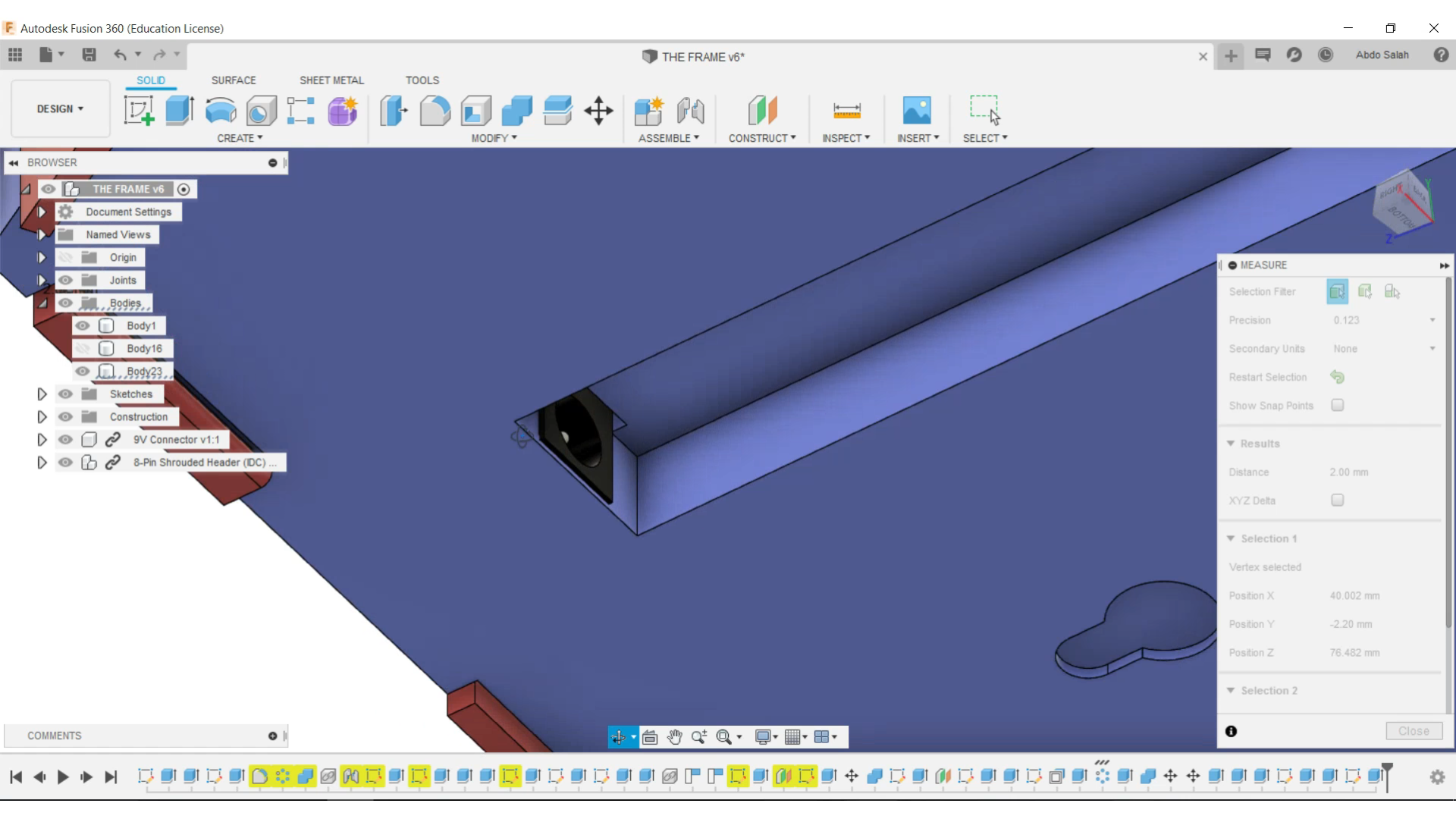Select the Shell tool icon
Viewport: 1456px width, 819px height.
tap(476, 111)
